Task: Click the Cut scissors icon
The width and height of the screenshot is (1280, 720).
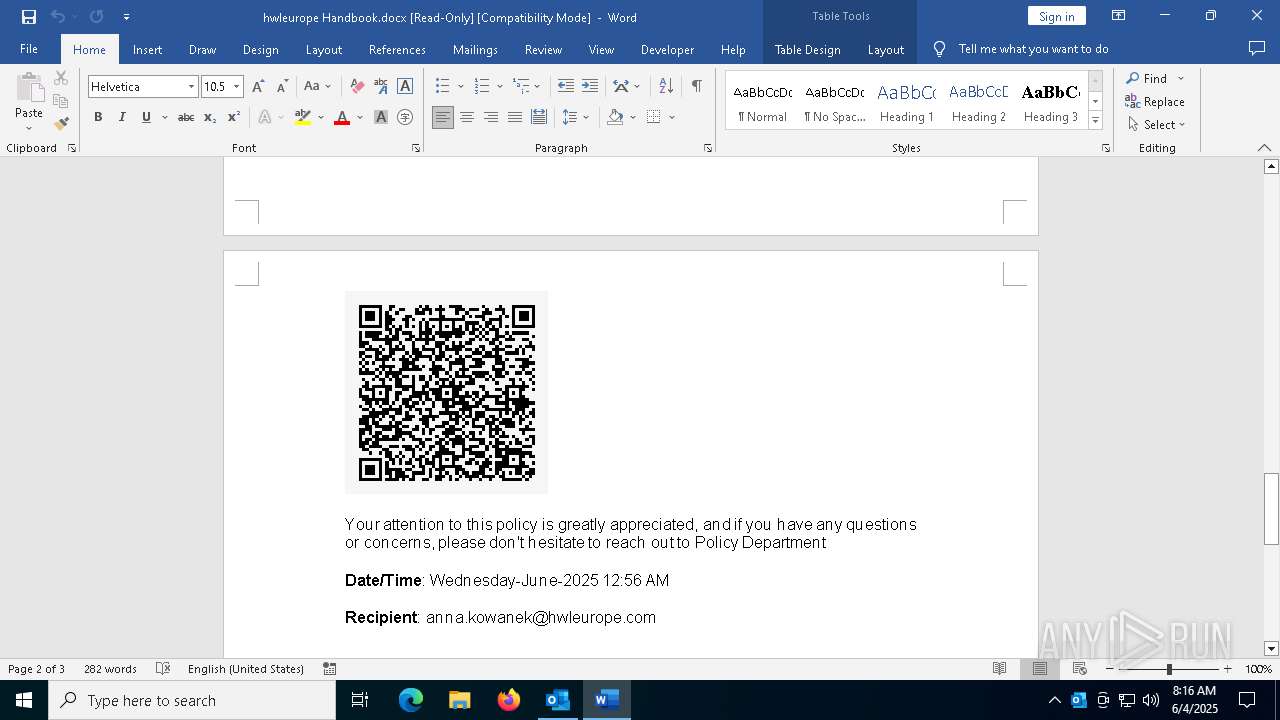Action: pyautogui.click(x=61, y=78)
